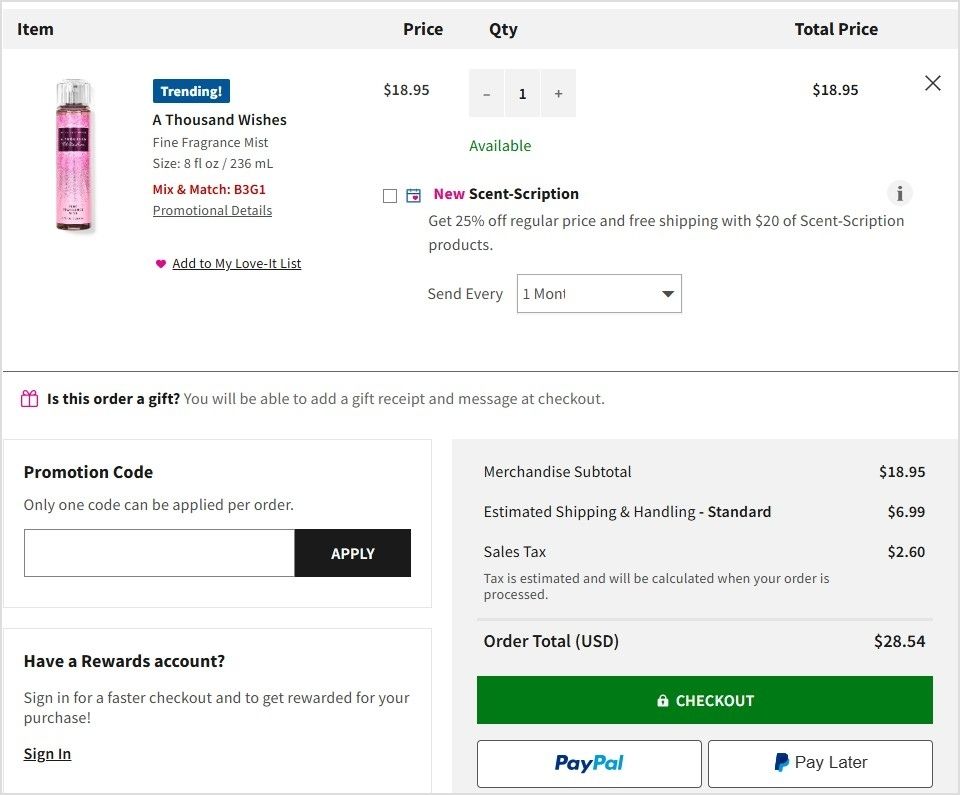
Task: Click A Thousand Wishes product image
Action: 75,155
